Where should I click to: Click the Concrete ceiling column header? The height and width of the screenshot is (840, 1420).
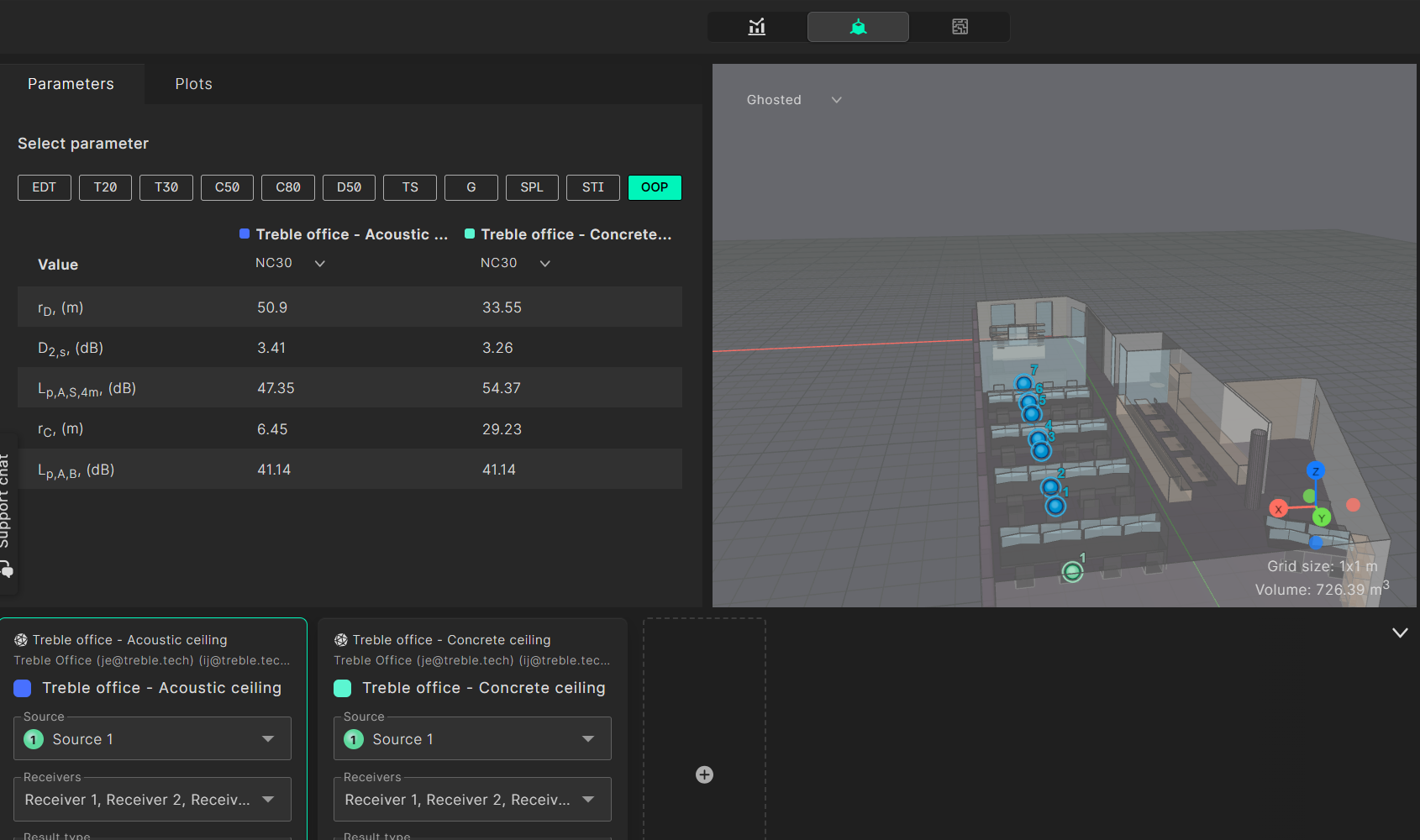[576, 234]
